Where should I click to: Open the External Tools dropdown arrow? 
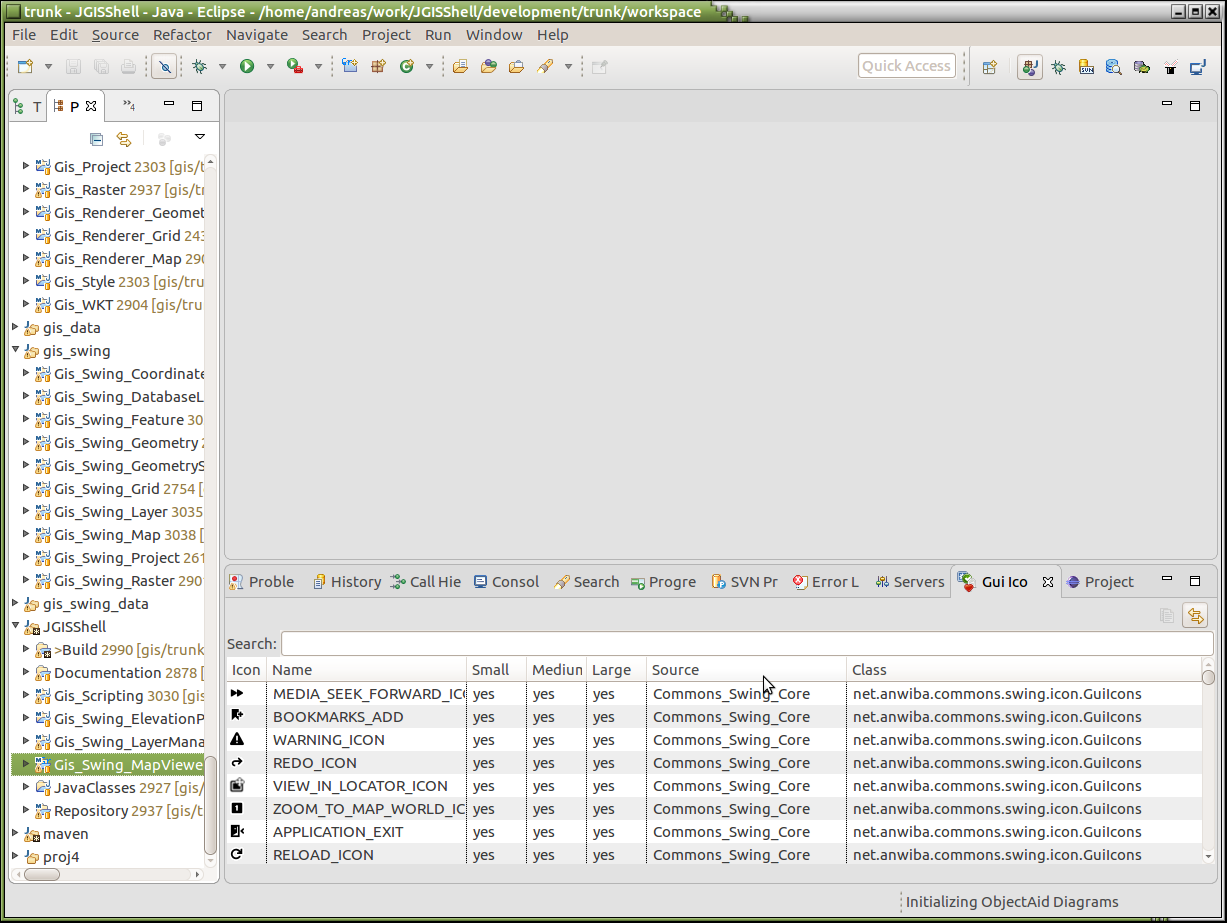[x=319, y=67]
